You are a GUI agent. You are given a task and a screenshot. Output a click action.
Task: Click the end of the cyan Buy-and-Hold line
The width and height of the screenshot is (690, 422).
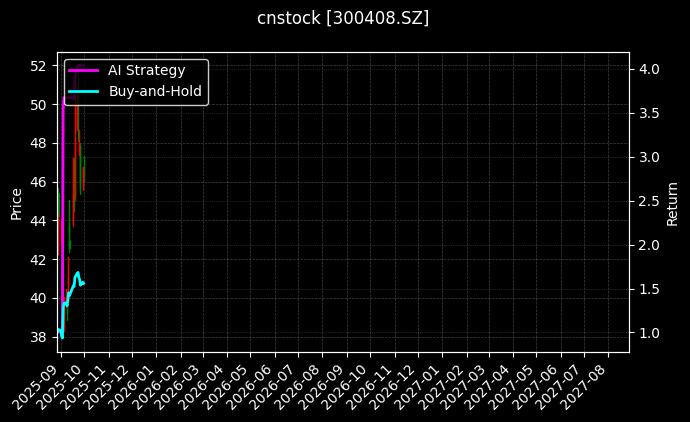click(x=84, y=283)
